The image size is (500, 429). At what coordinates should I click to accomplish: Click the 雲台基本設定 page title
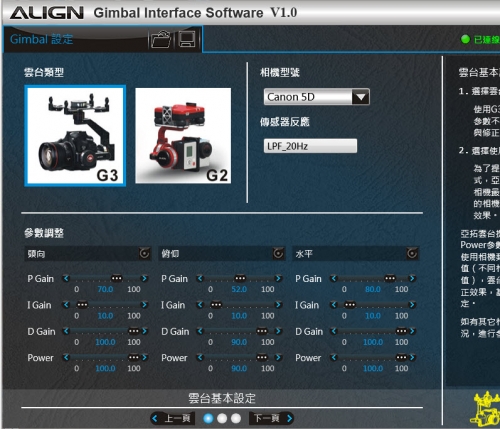(222, 398)
